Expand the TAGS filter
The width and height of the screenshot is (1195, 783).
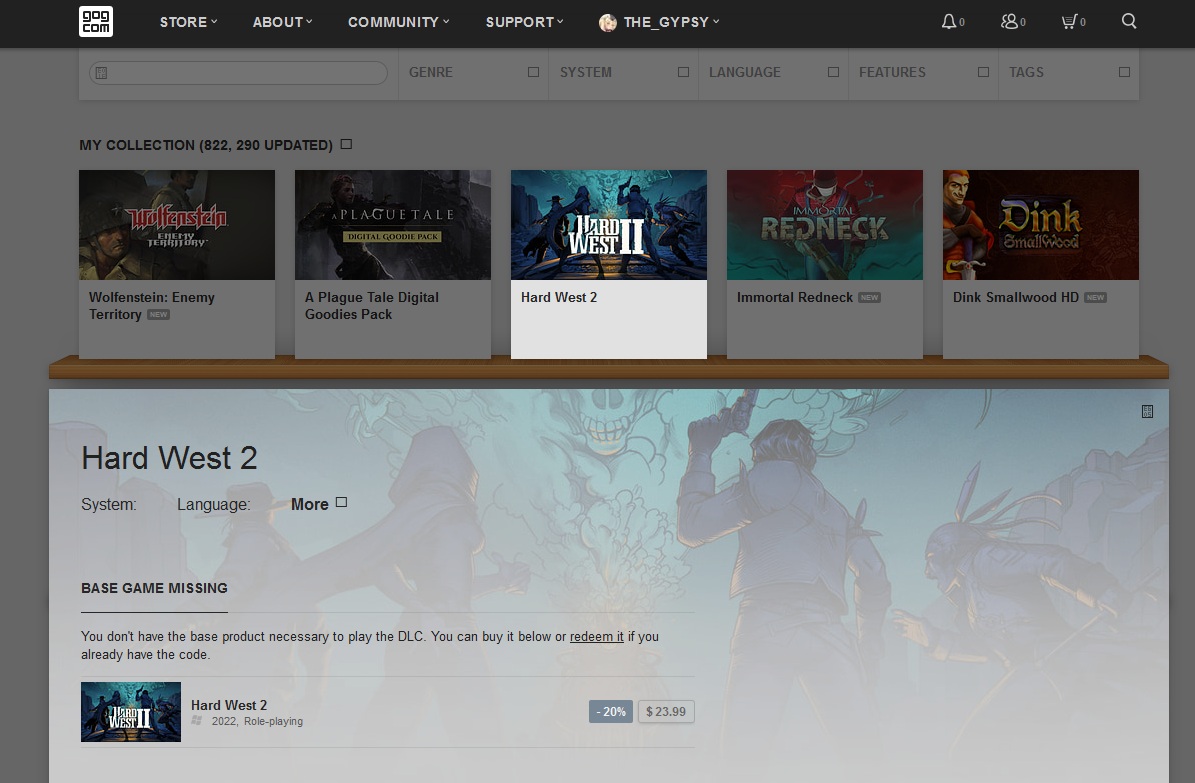(1069, 72)
